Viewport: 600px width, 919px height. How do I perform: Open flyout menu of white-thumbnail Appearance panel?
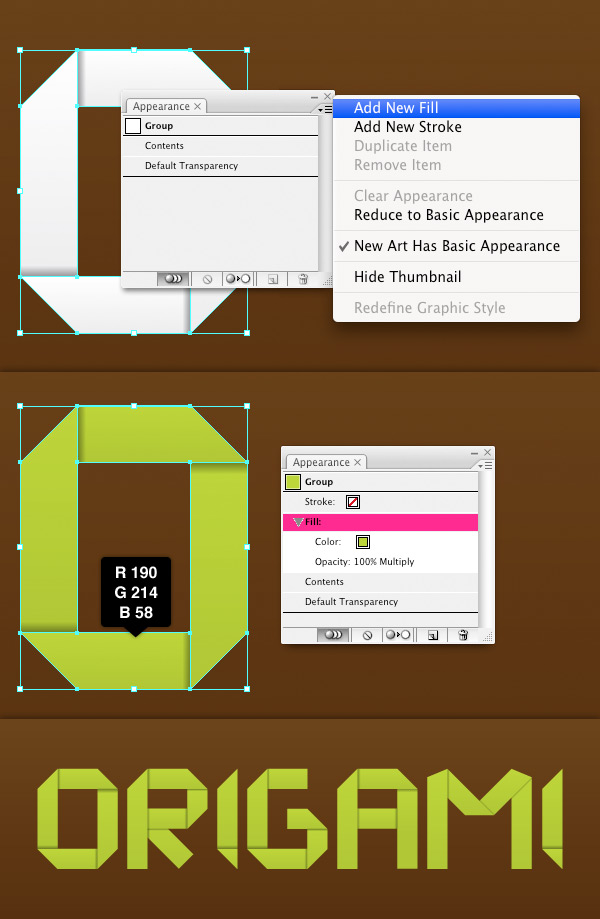click(325, 108)
